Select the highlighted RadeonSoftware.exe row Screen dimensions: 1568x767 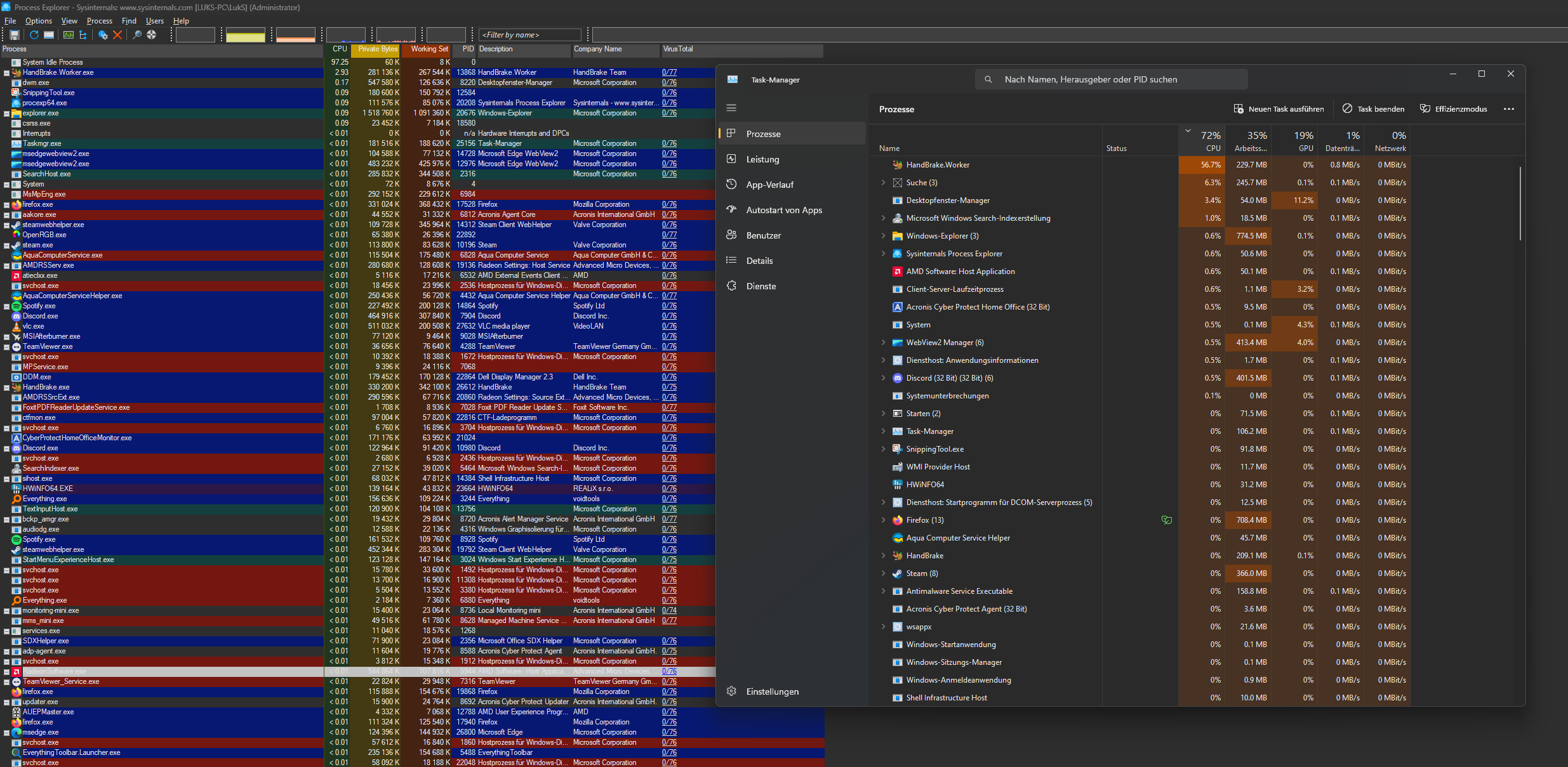pos(359,671)
